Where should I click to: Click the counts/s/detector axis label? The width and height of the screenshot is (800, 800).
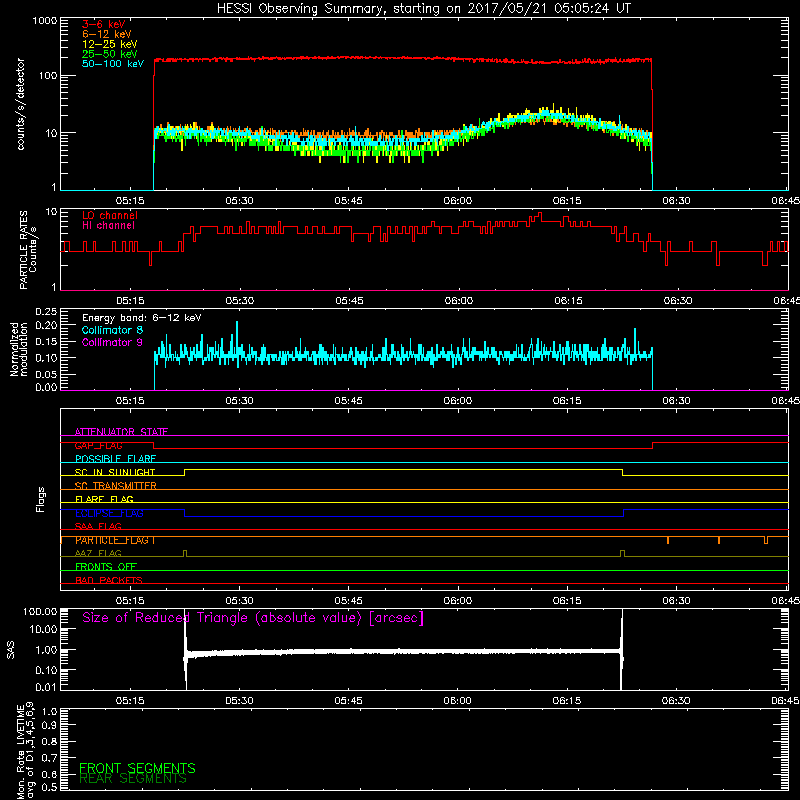(21, 104)
